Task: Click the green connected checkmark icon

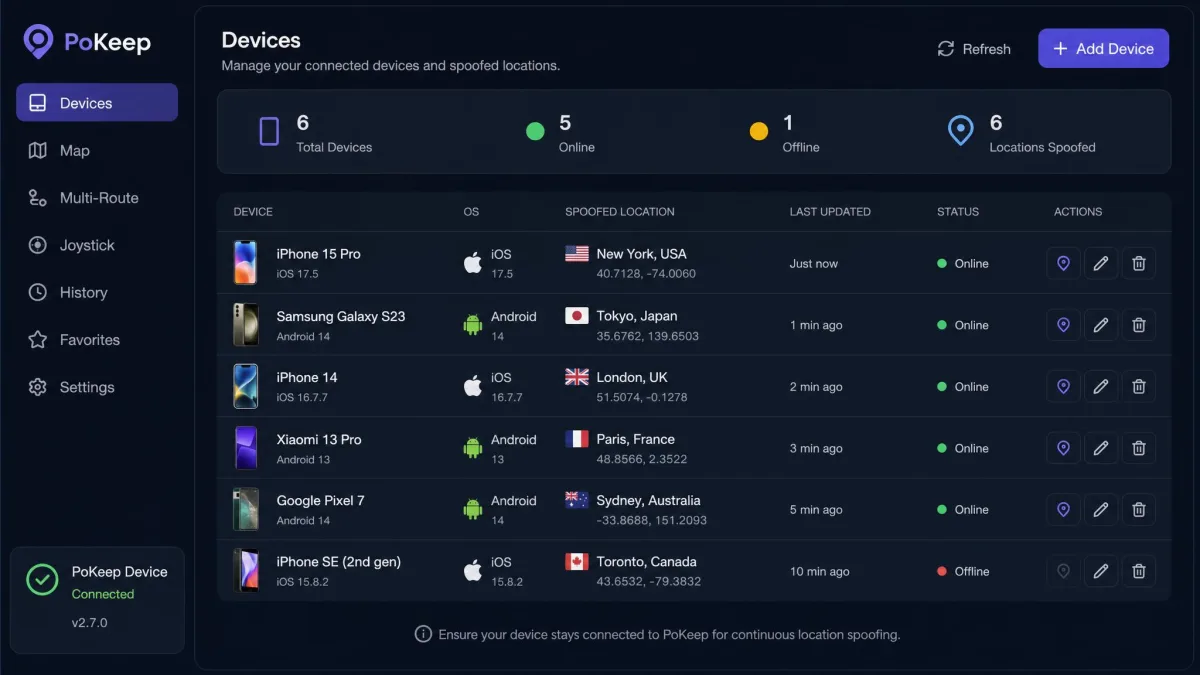Action: (x=42, y=580)
